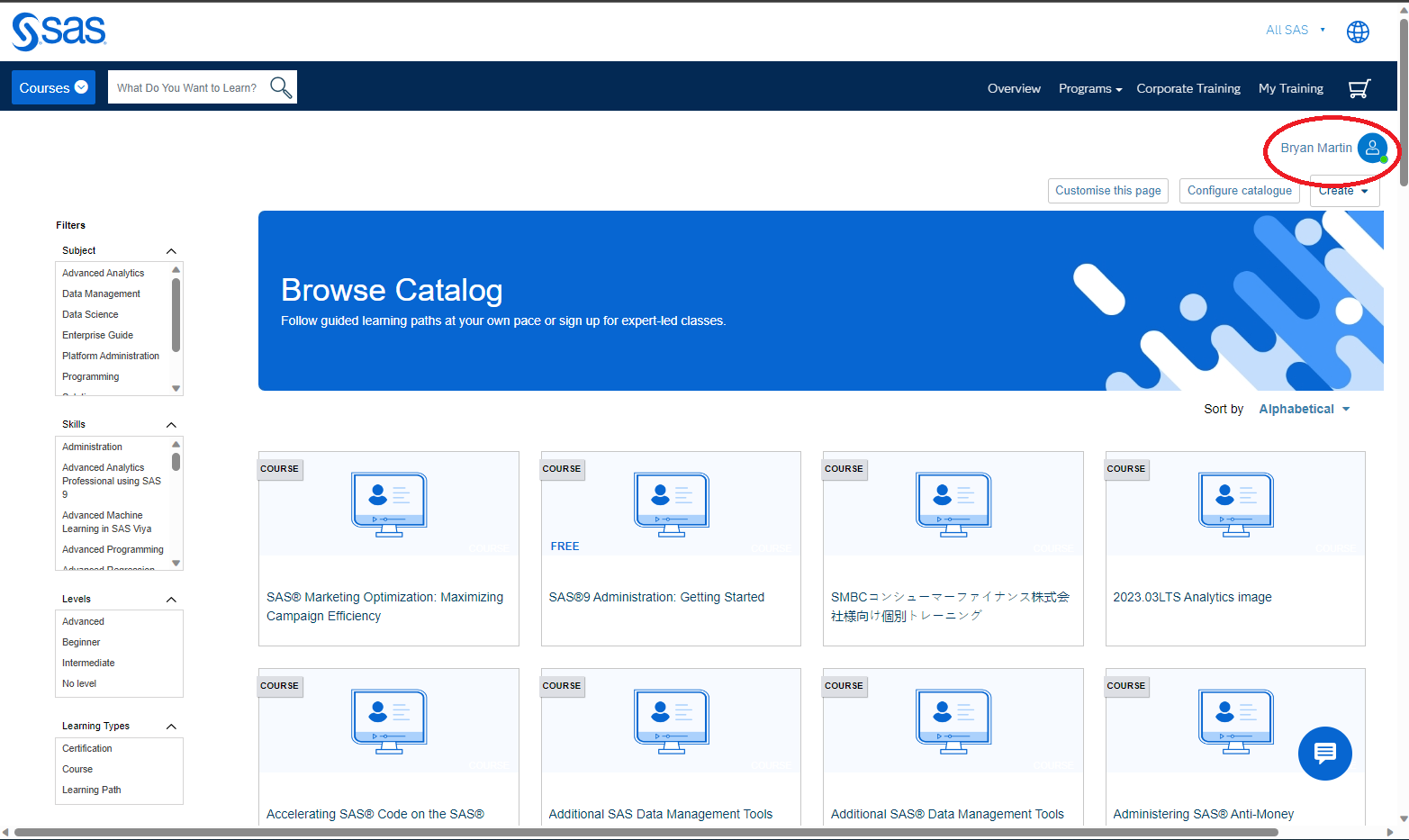Click in the What Do You Want to Learn field
This screenshot has height=840, width=1409.
pos(185,86)
